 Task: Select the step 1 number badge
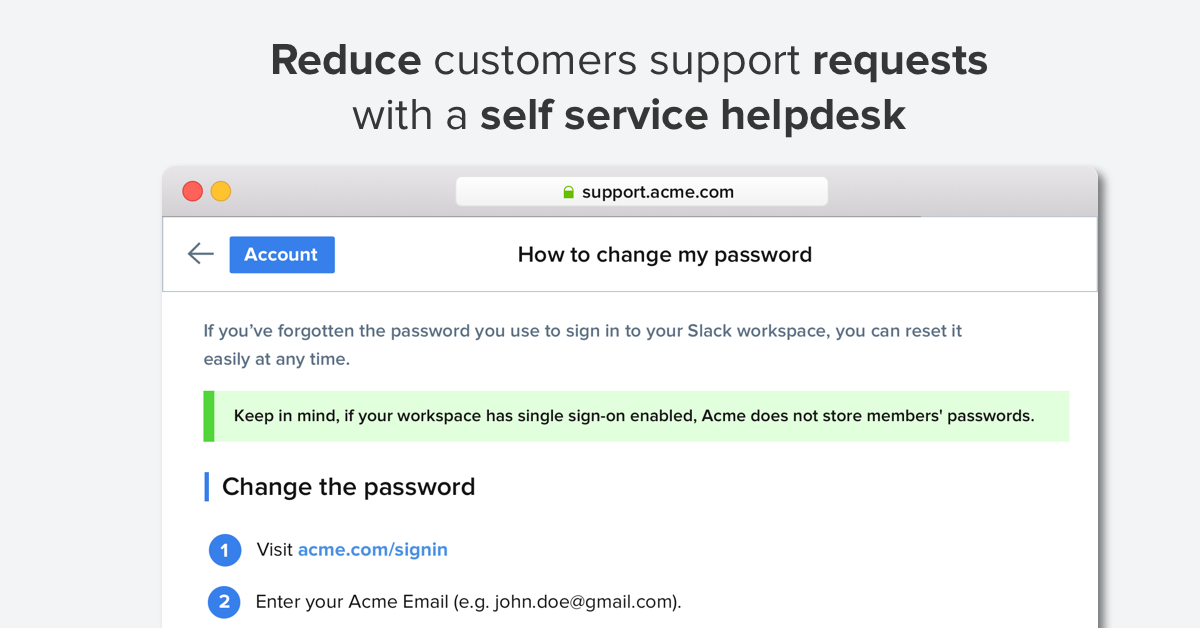pos(225,550)
